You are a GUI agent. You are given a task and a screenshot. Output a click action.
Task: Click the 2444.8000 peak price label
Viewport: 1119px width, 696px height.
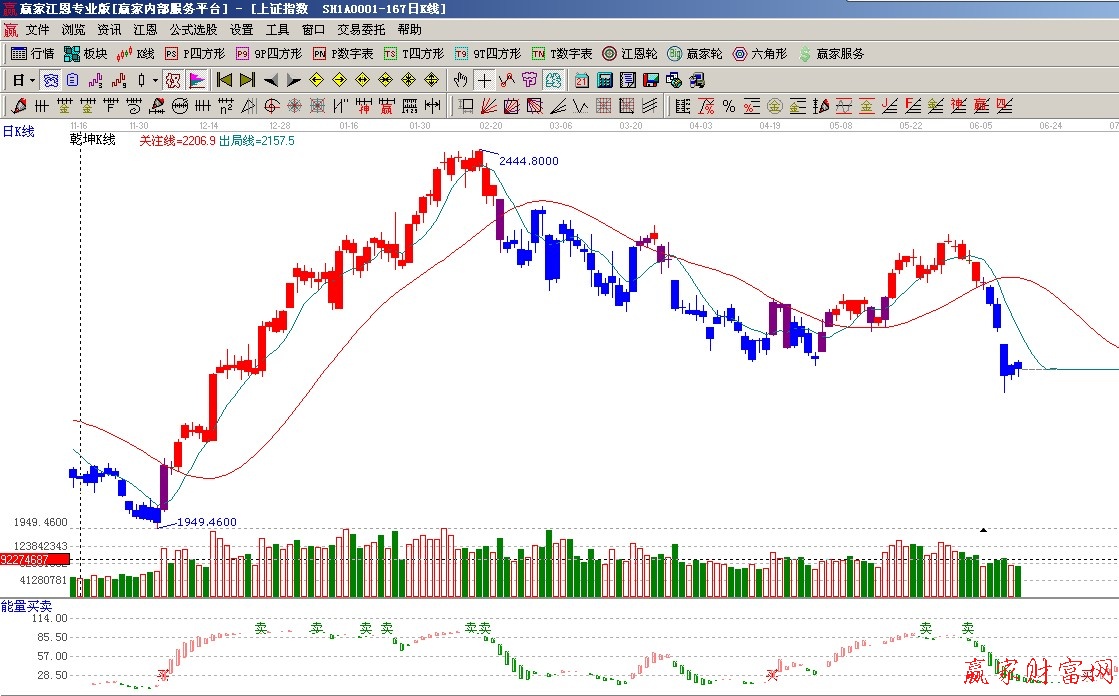529,161
